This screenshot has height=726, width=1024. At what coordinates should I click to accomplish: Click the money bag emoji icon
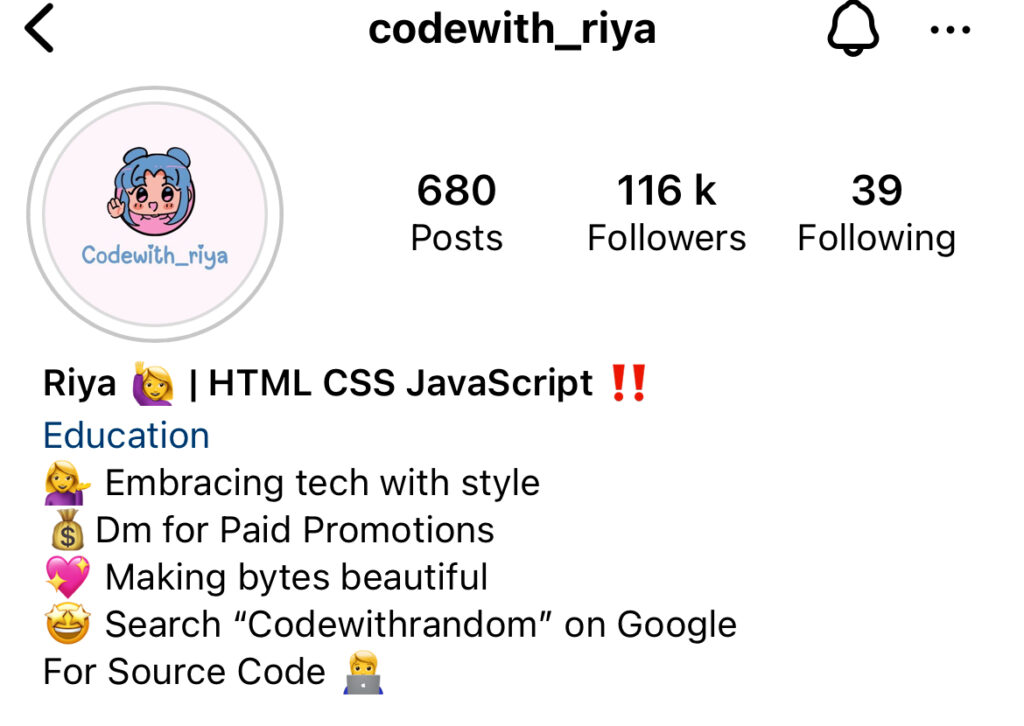pos(68,529)
